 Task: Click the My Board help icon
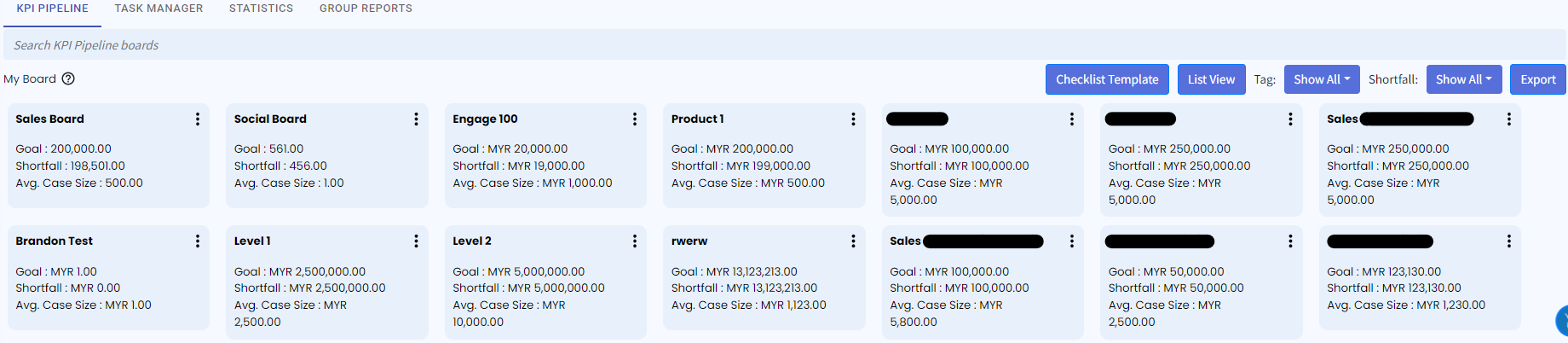click(68, 79)
